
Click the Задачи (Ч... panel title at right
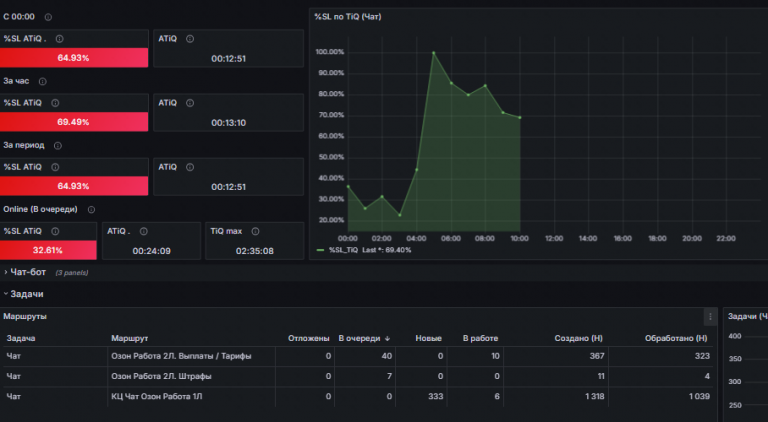747,316
